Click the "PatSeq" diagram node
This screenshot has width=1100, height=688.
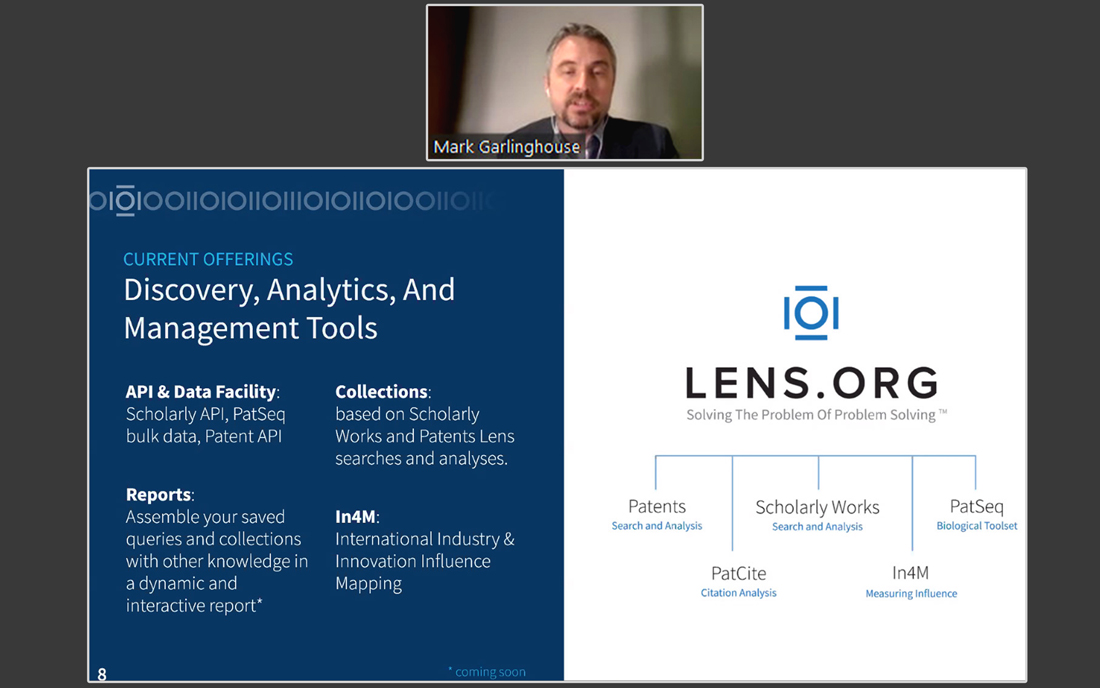point(977,506)
